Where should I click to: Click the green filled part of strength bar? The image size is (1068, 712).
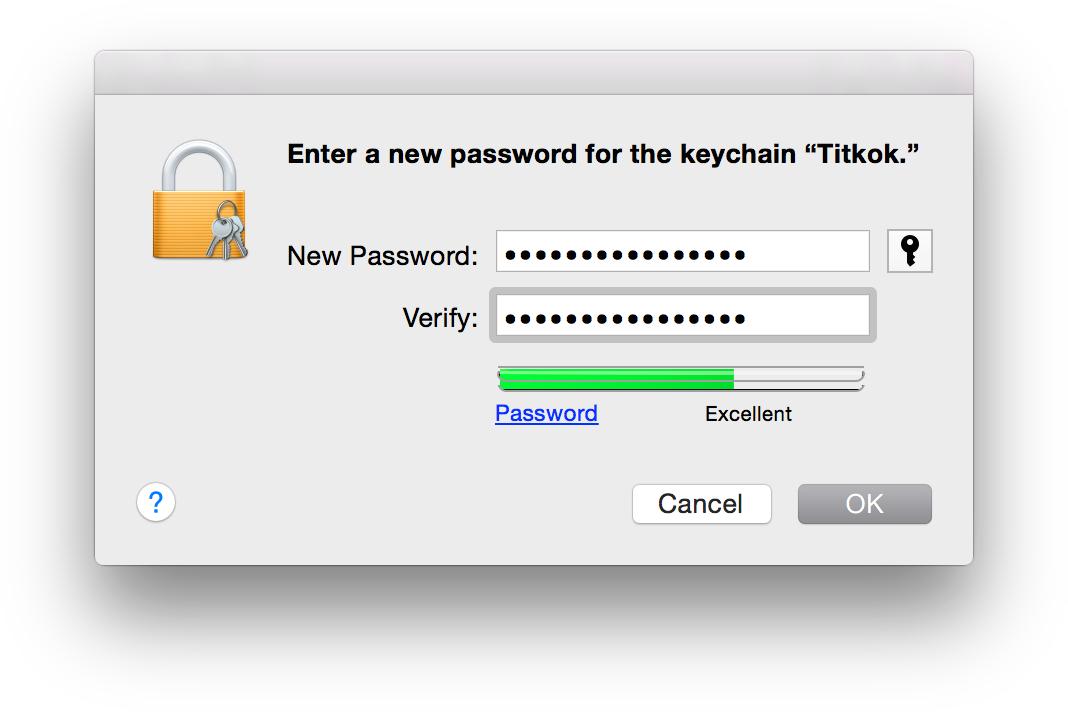pyautogui.click(x=616, y=378)
